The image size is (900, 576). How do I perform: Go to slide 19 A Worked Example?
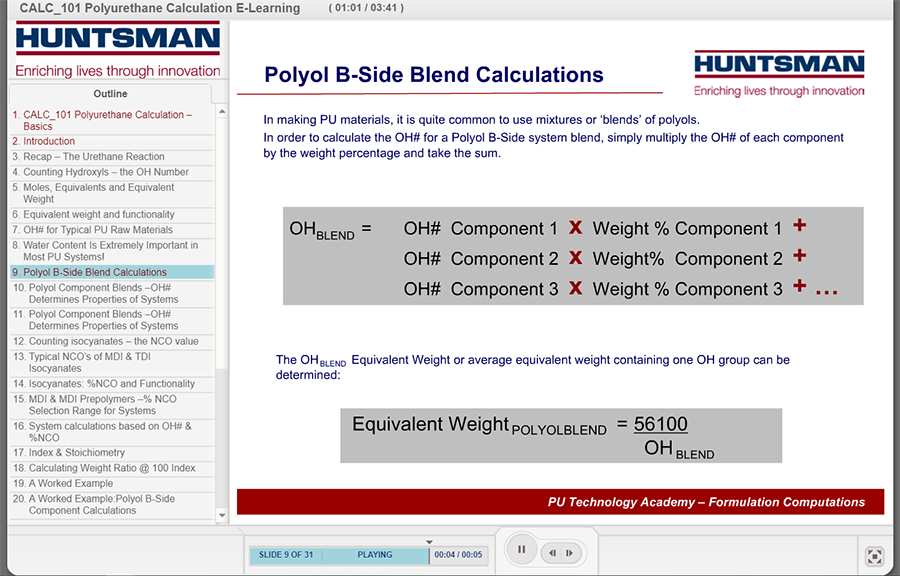pos(70,483)
